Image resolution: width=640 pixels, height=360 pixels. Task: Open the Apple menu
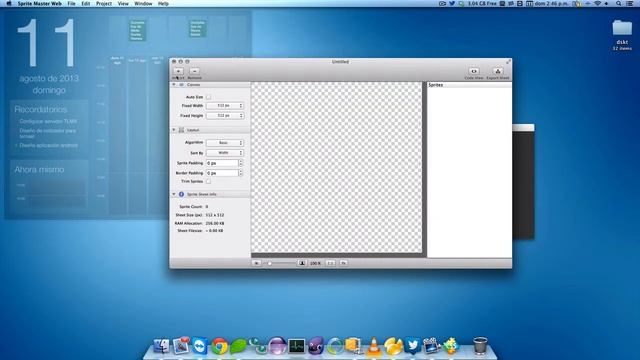(9, 3)
